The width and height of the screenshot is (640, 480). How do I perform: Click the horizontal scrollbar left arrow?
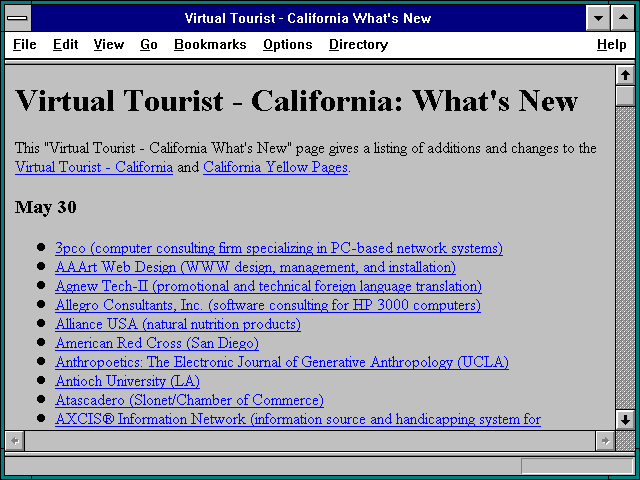click(x=15, y=441)
